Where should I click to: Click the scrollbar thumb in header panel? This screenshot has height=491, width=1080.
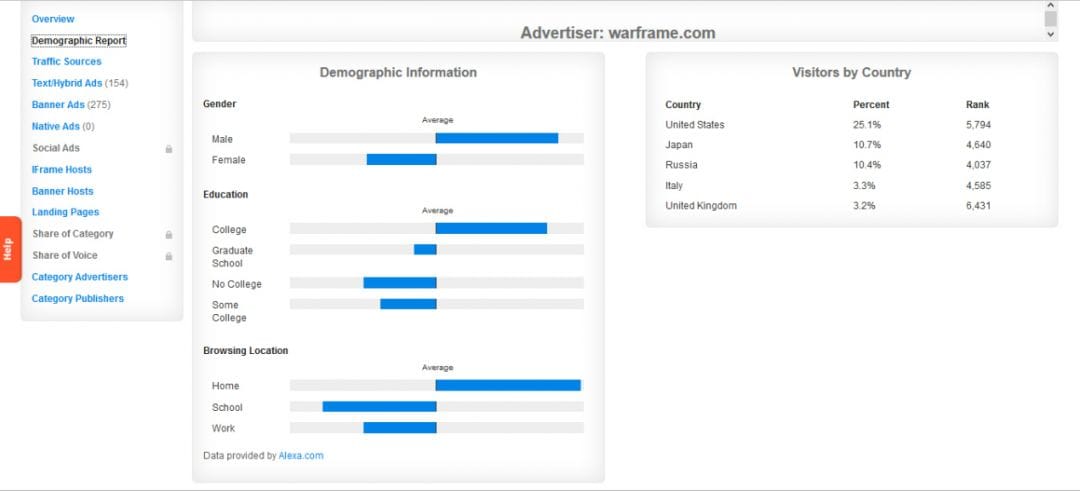click(x=1050, y=19)
